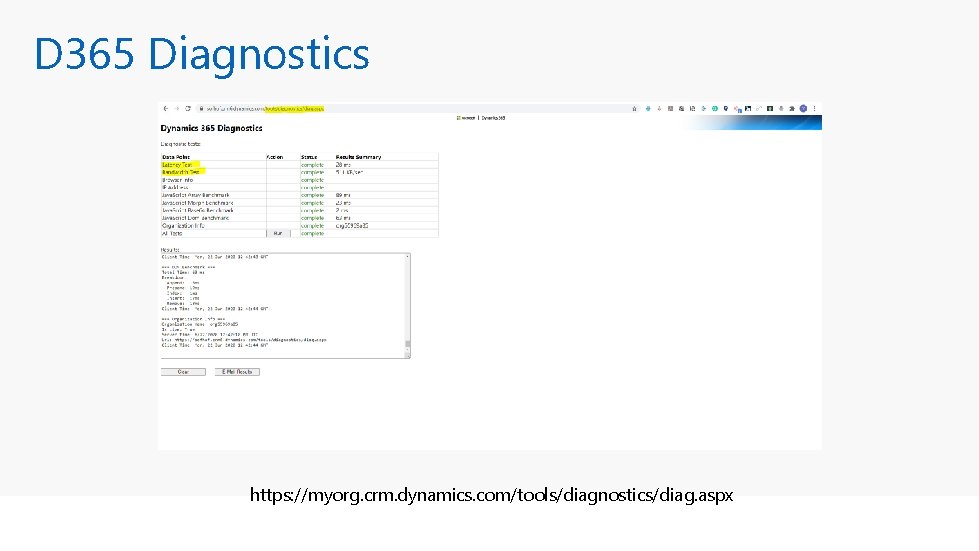Click the browser forward arrow
This screenshot has height=551, width=979.
point(177,109)
